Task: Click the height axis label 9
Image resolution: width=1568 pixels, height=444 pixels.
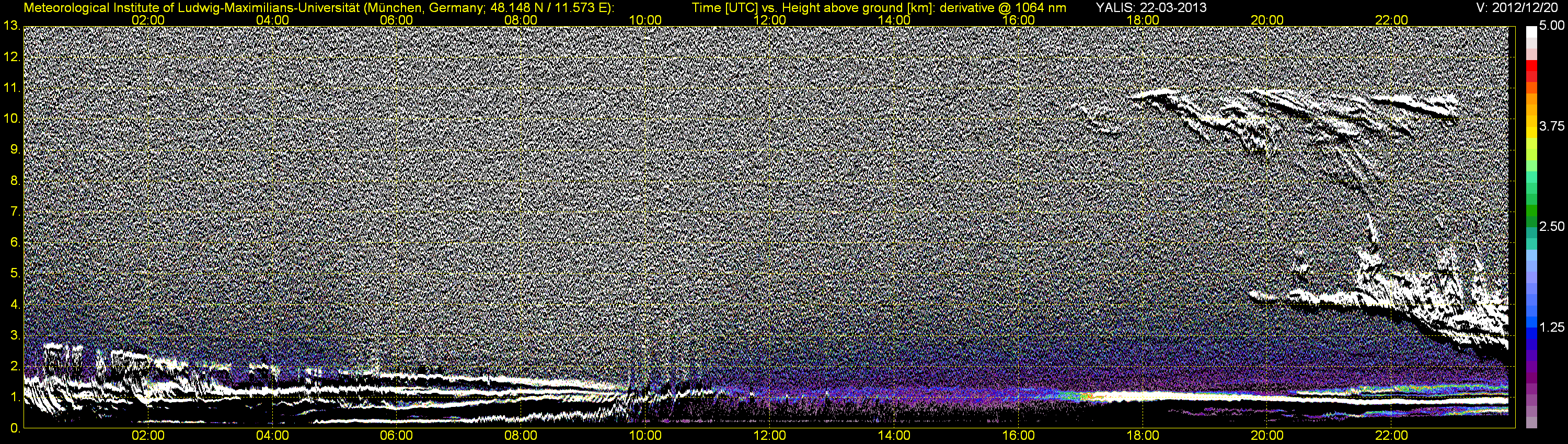Action: (x=15, y=149)
